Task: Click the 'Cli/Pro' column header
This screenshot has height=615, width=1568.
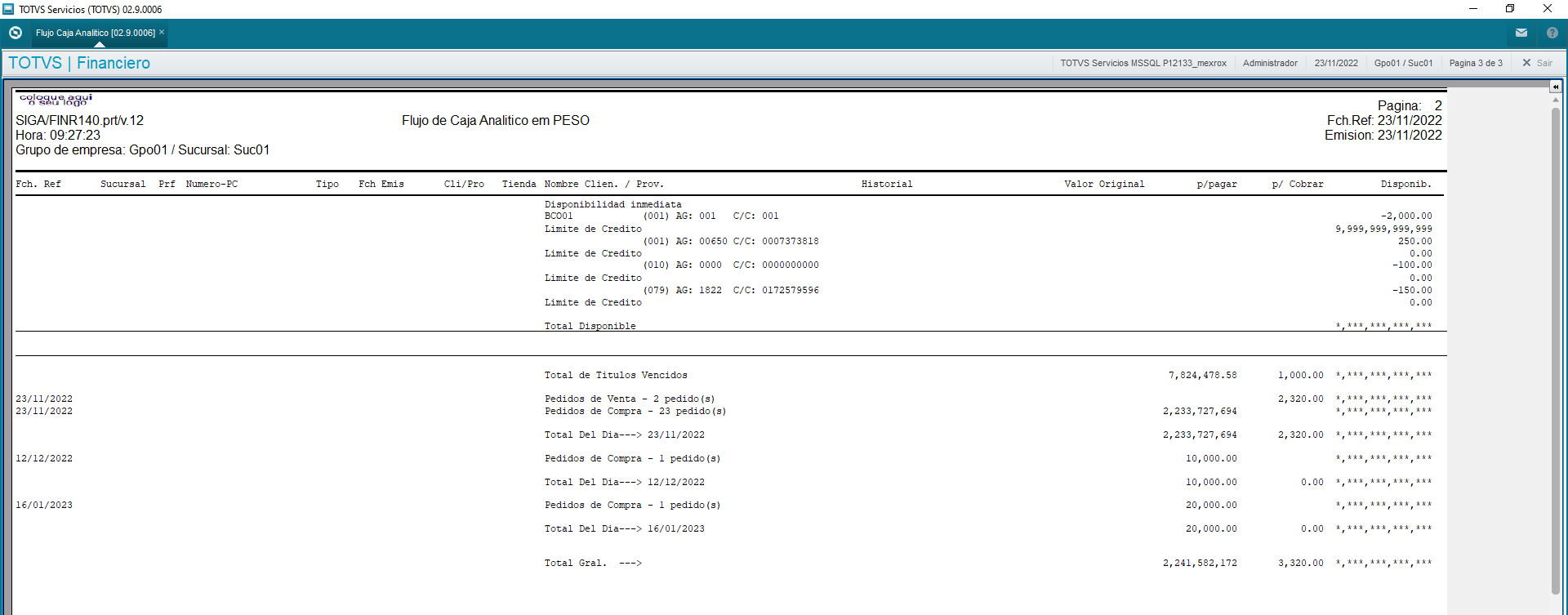Action: [x=464, y=184]
